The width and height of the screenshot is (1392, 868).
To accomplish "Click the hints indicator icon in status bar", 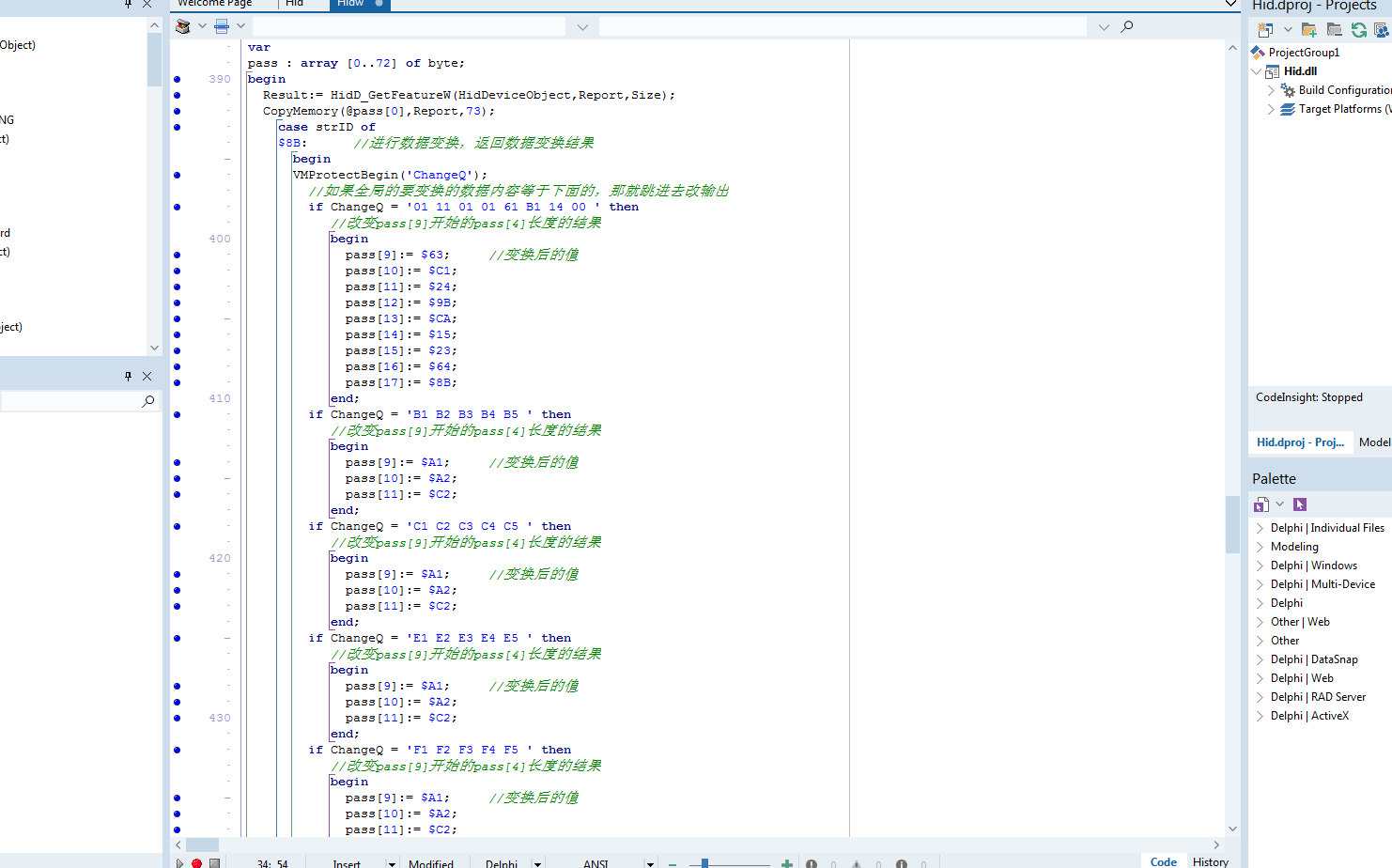I will (902, 864).
